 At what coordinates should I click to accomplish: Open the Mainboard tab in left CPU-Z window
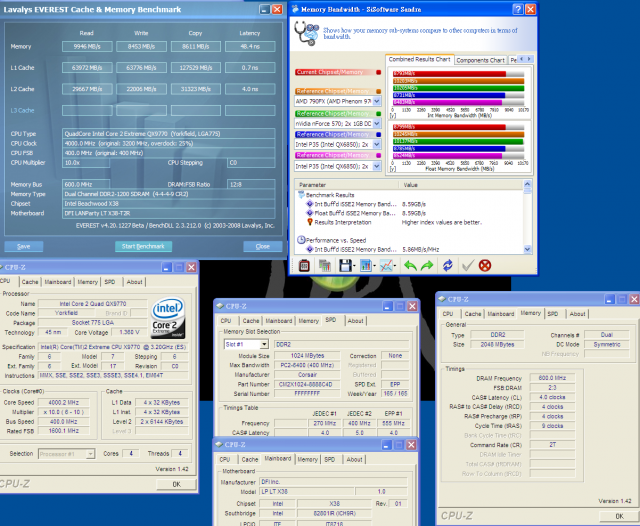pyautogui.click(x=58, y=282)
